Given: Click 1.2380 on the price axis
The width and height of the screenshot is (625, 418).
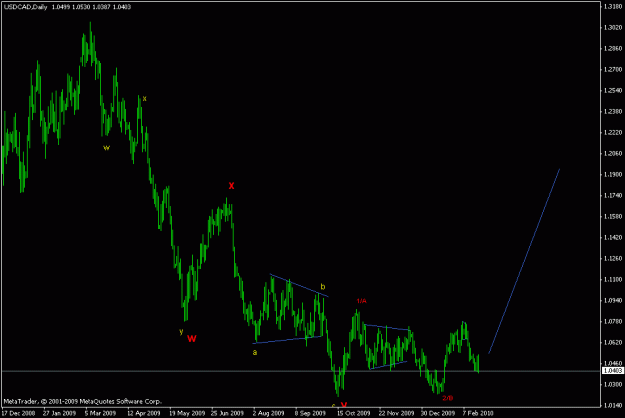Looking at the screenshot, I should pyautogui.click(x=613, y=111).
